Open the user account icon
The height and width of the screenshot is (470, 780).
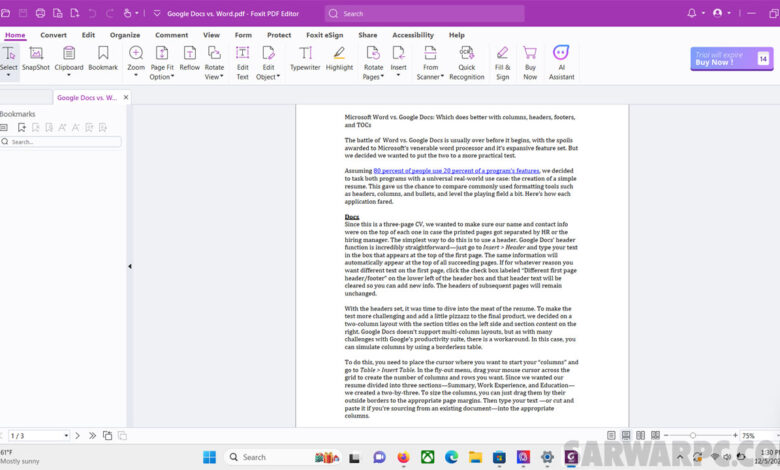(x=717, y=13)
